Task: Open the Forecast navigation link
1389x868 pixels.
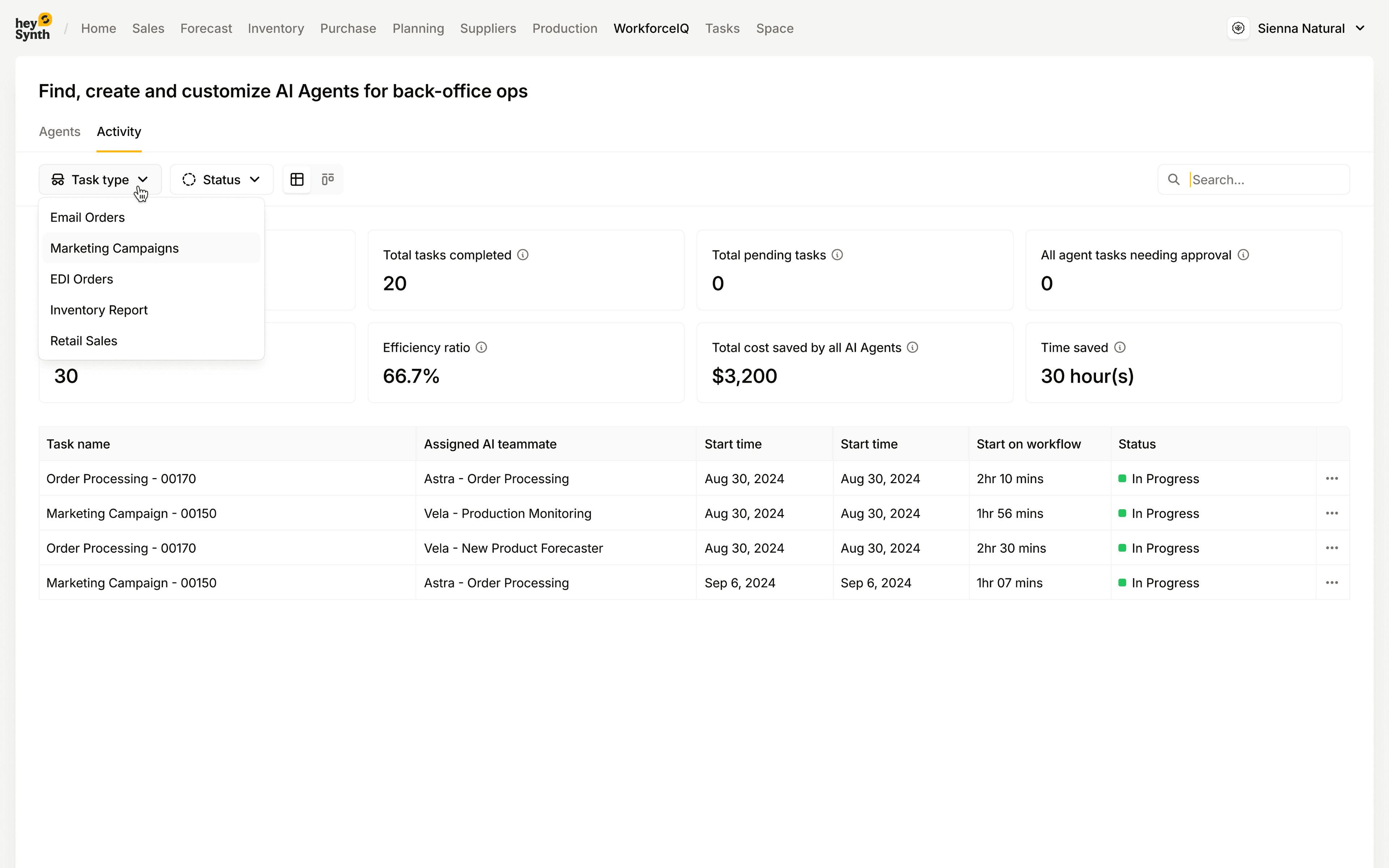Action: (205, 28)
